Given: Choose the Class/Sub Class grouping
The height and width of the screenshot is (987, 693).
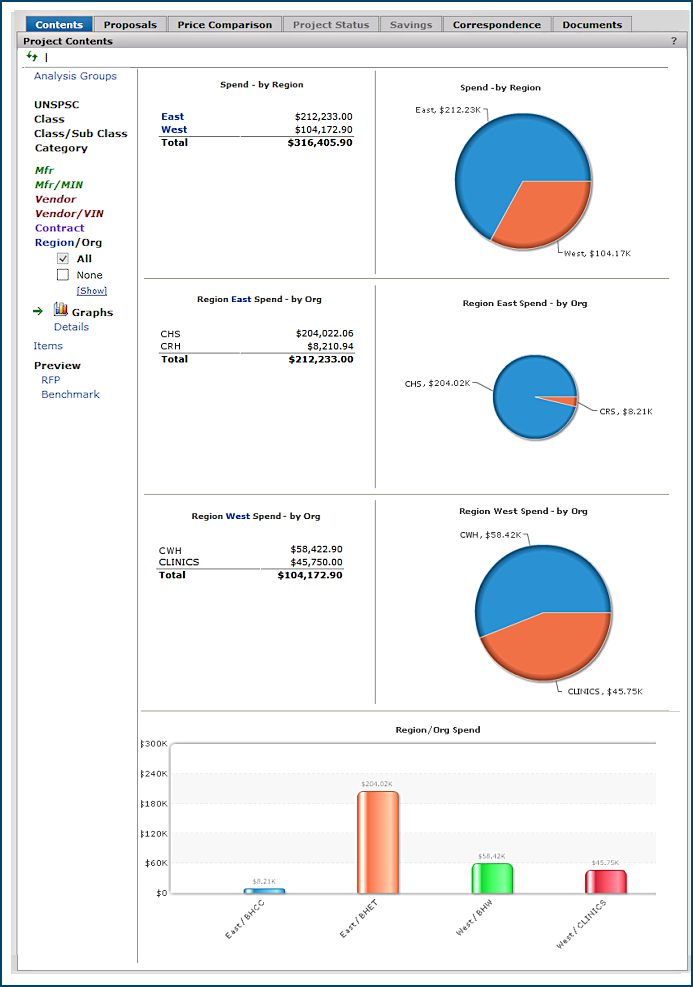Looking at the screenshot, I should tap(81, 133).
